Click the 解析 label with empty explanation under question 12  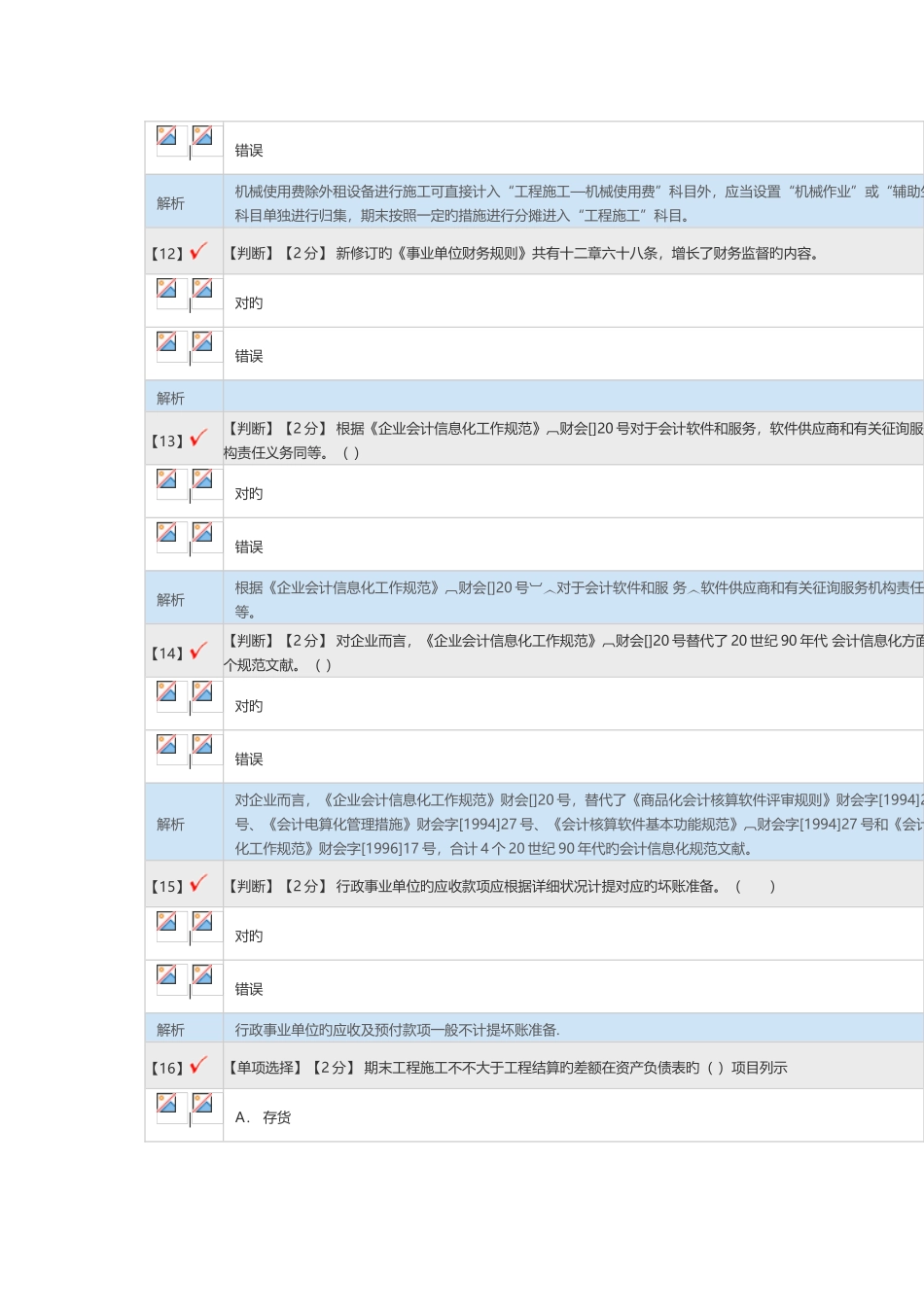pos(170,398)
